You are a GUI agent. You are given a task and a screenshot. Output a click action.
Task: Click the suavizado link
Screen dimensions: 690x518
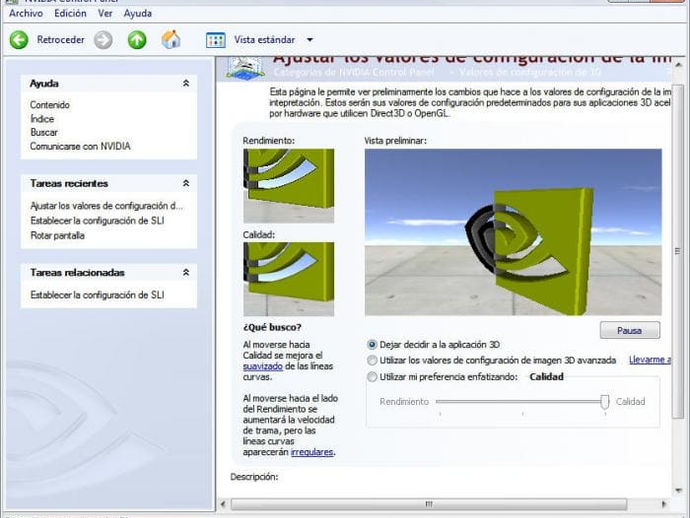(x=263, y=366)
